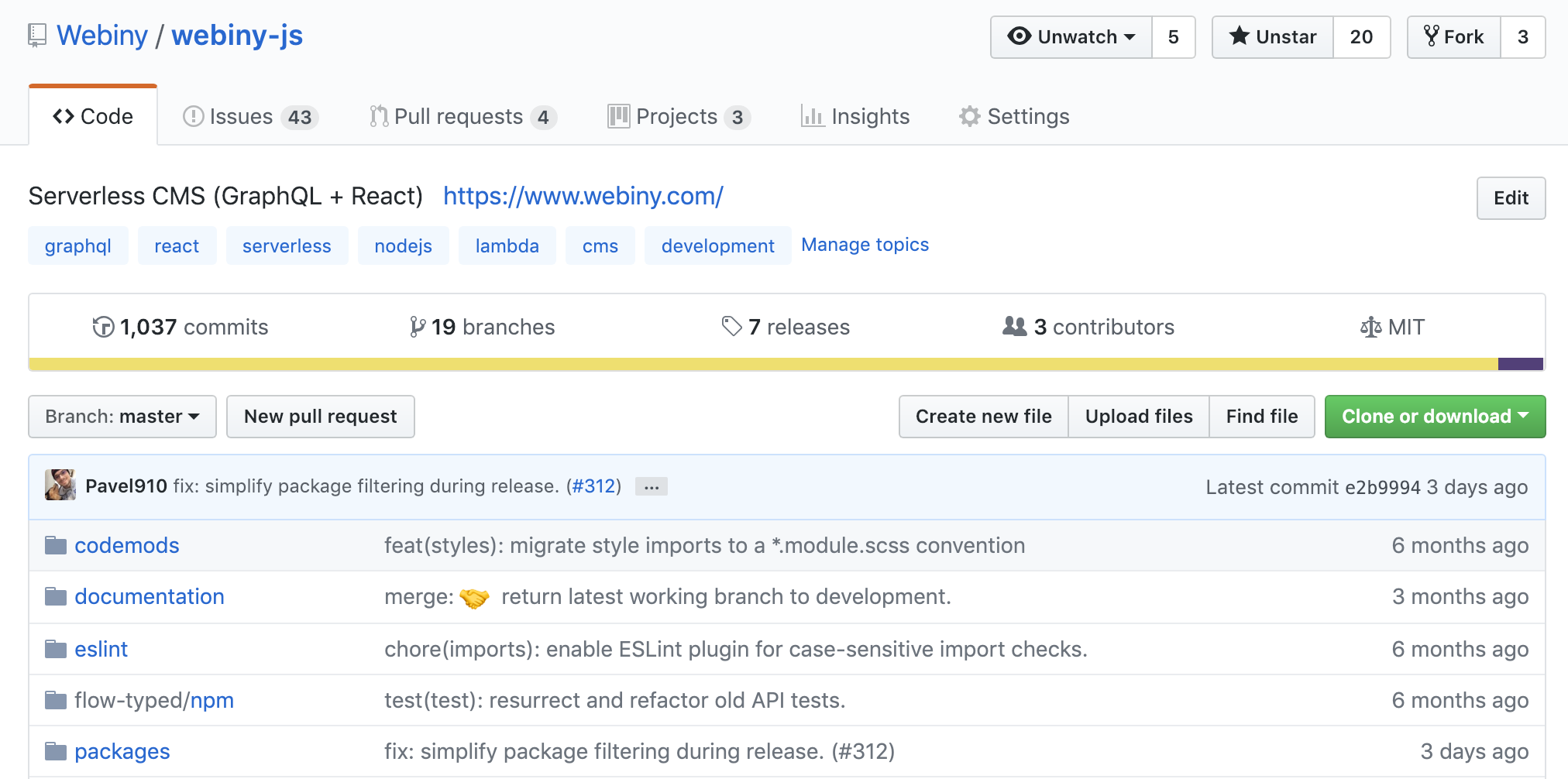
Task: Click the New pull request button
Action: coord(320,417)
